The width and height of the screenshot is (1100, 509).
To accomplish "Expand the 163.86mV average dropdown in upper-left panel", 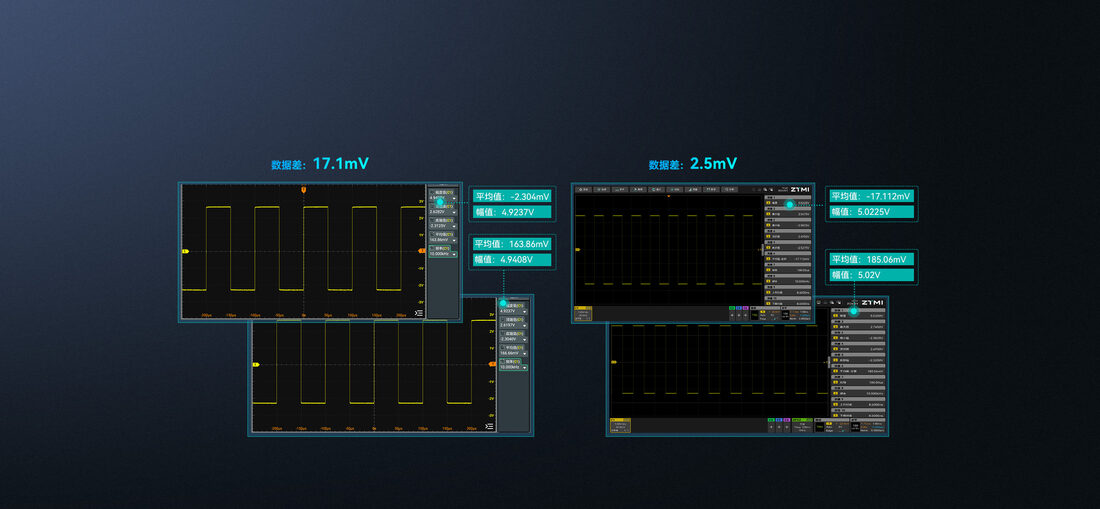I will (455, 240).
